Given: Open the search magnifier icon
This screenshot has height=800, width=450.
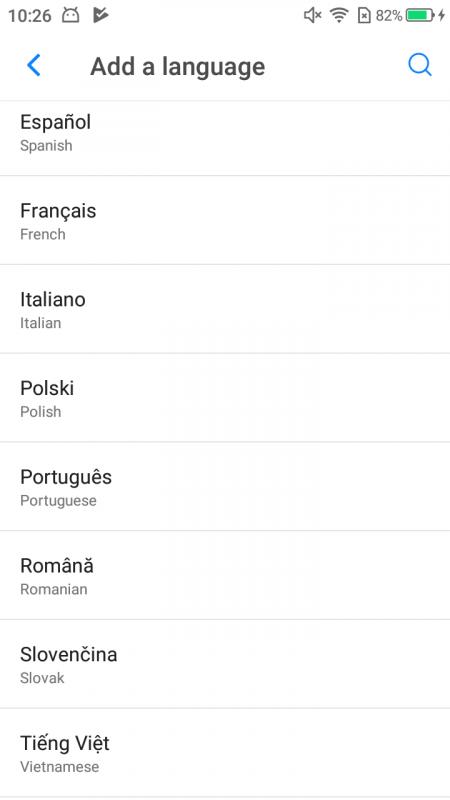Looking at the screenshot, I should [420, 65].
